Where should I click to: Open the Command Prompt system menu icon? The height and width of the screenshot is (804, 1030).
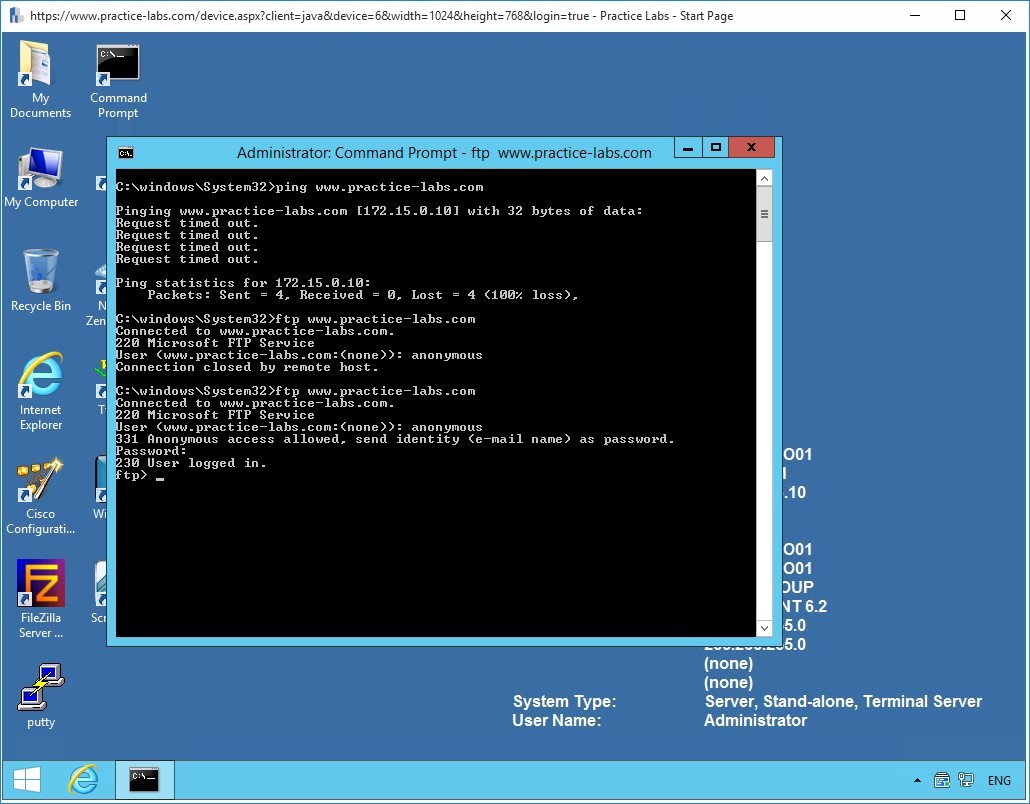pyautogui.click(x=124, y=152)
